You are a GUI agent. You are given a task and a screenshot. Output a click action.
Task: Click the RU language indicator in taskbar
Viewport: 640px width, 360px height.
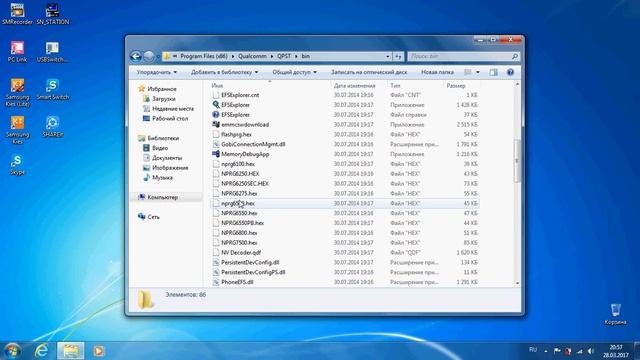[x=533, y=350]
